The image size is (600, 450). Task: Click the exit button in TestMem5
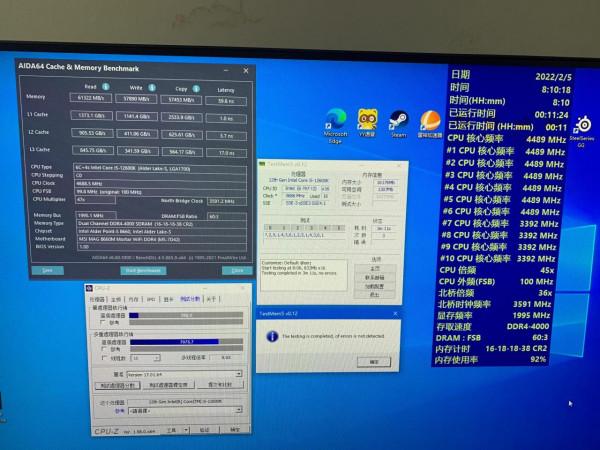pyautogui.click(x=375, y=295)
